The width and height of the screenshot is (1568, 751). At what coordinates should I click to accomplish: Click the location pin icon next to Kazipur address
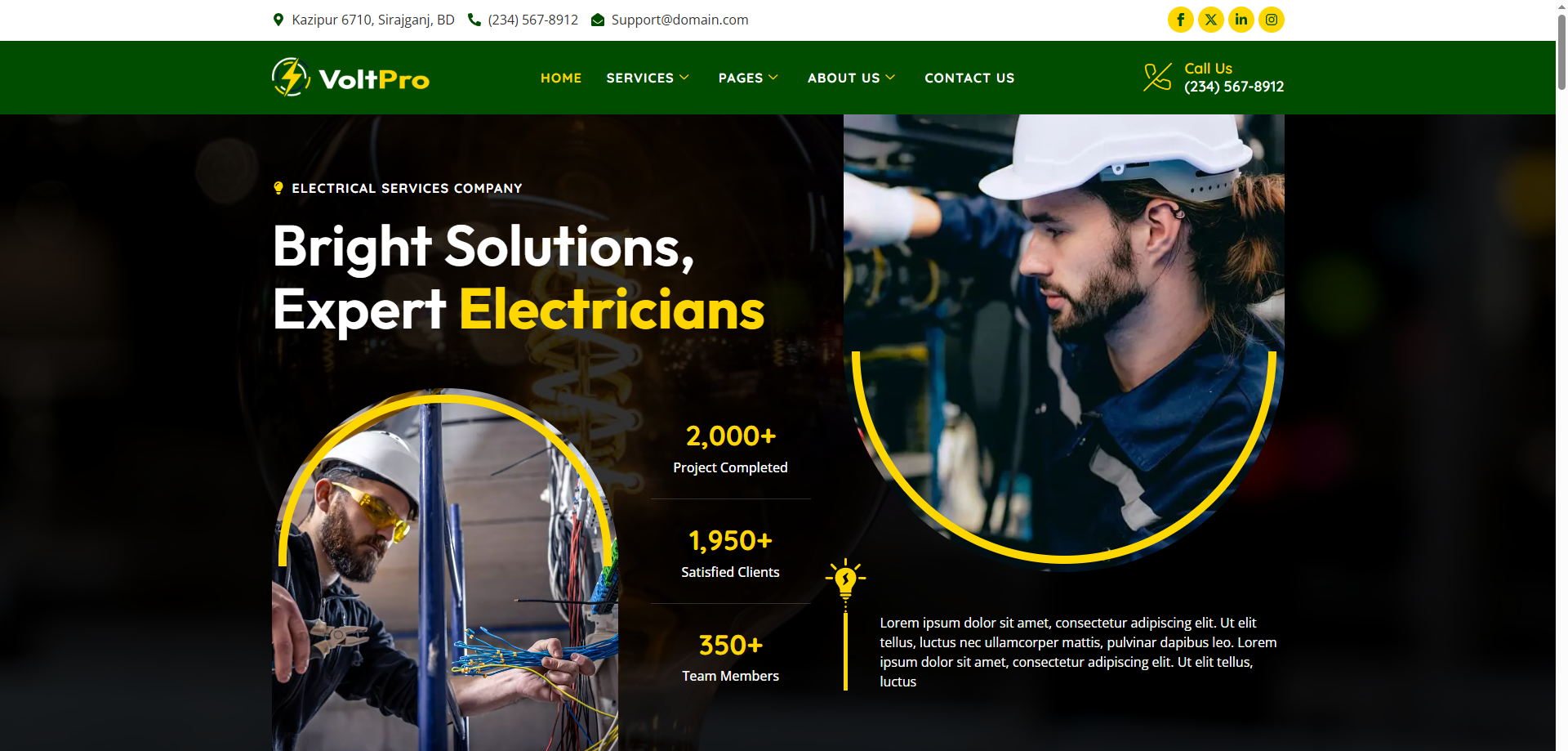277,19
